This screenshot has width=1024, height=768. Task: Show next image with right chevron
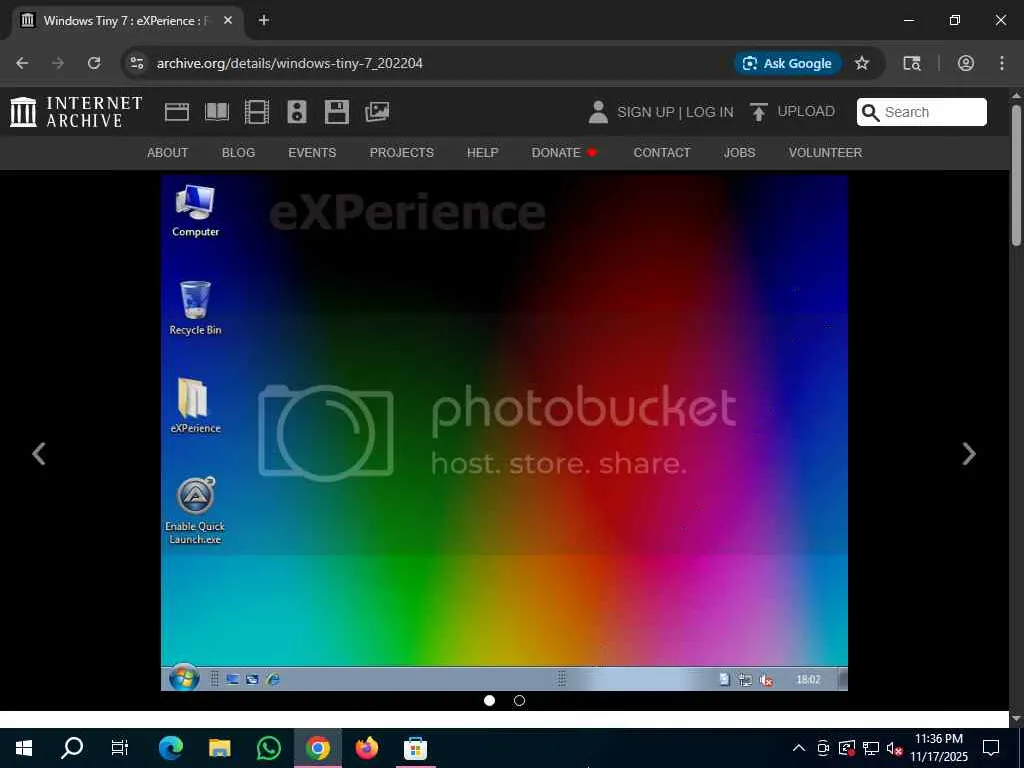(x=969, y=454)
